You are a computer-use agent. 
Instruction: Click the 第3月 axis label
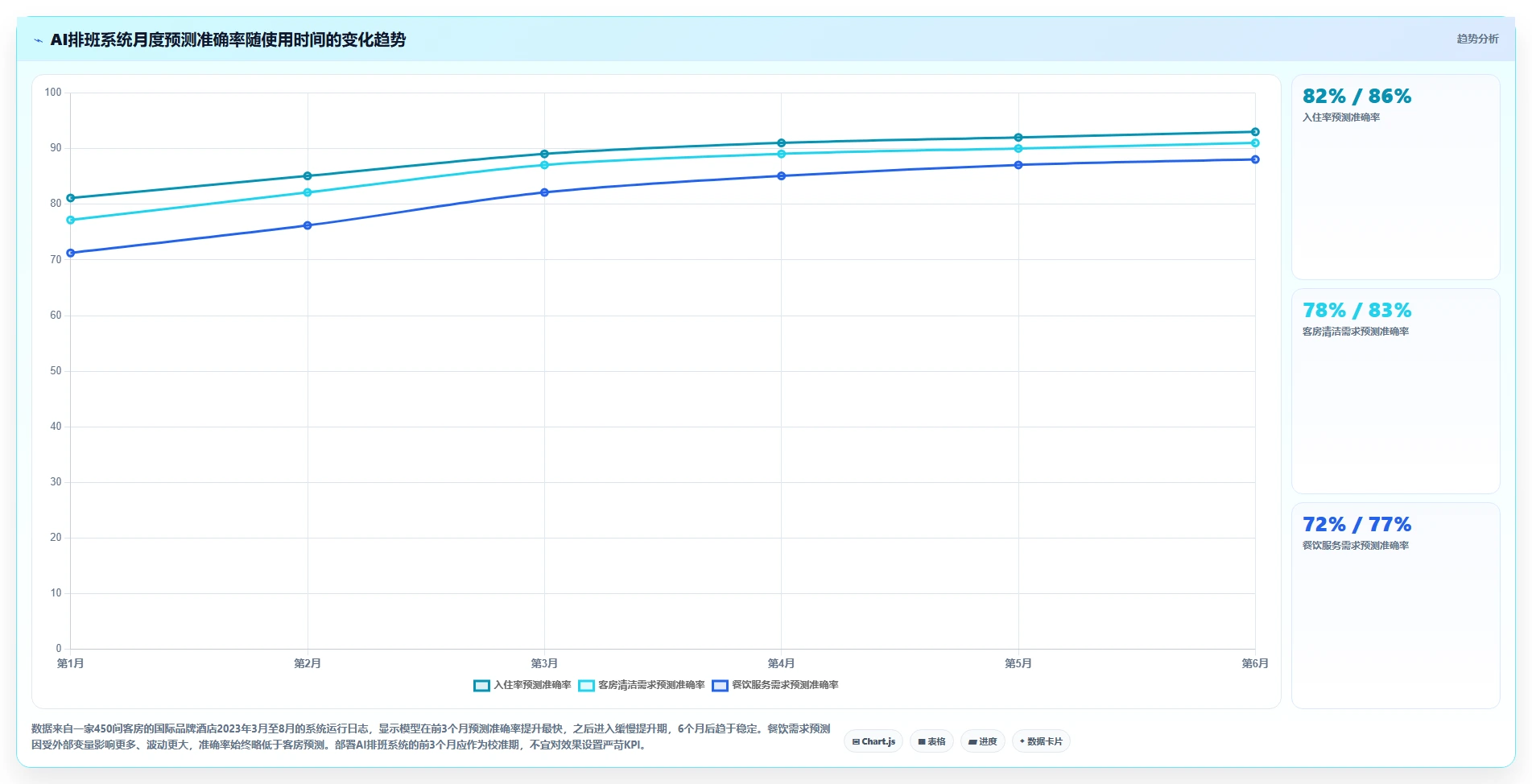[x=544, y=663]
